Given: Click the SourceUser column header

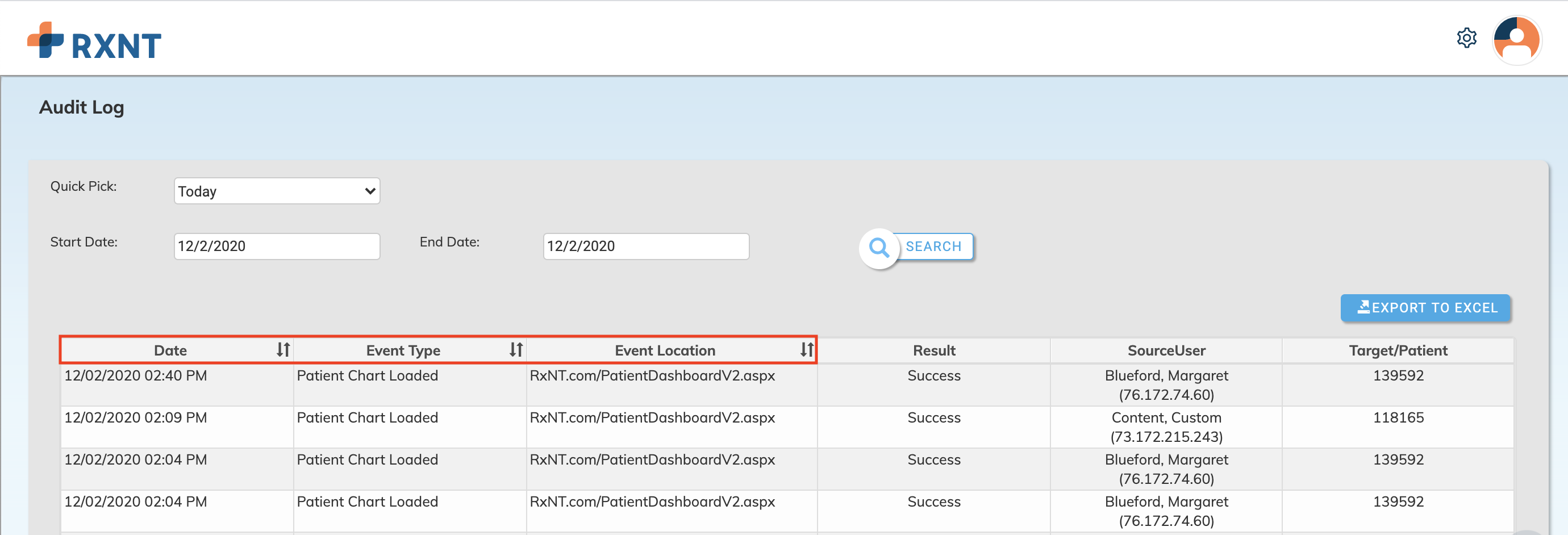Looking at the screenshot, I should (1166, 350).
